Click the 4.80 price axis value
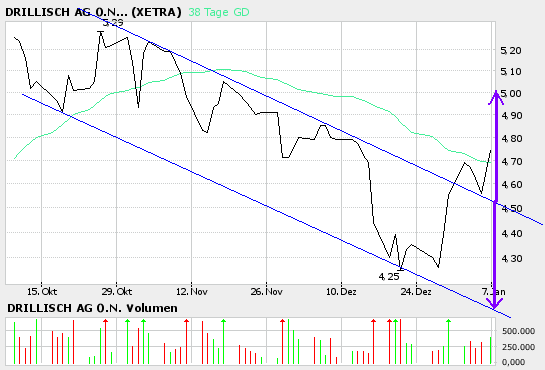 (512, 139)
